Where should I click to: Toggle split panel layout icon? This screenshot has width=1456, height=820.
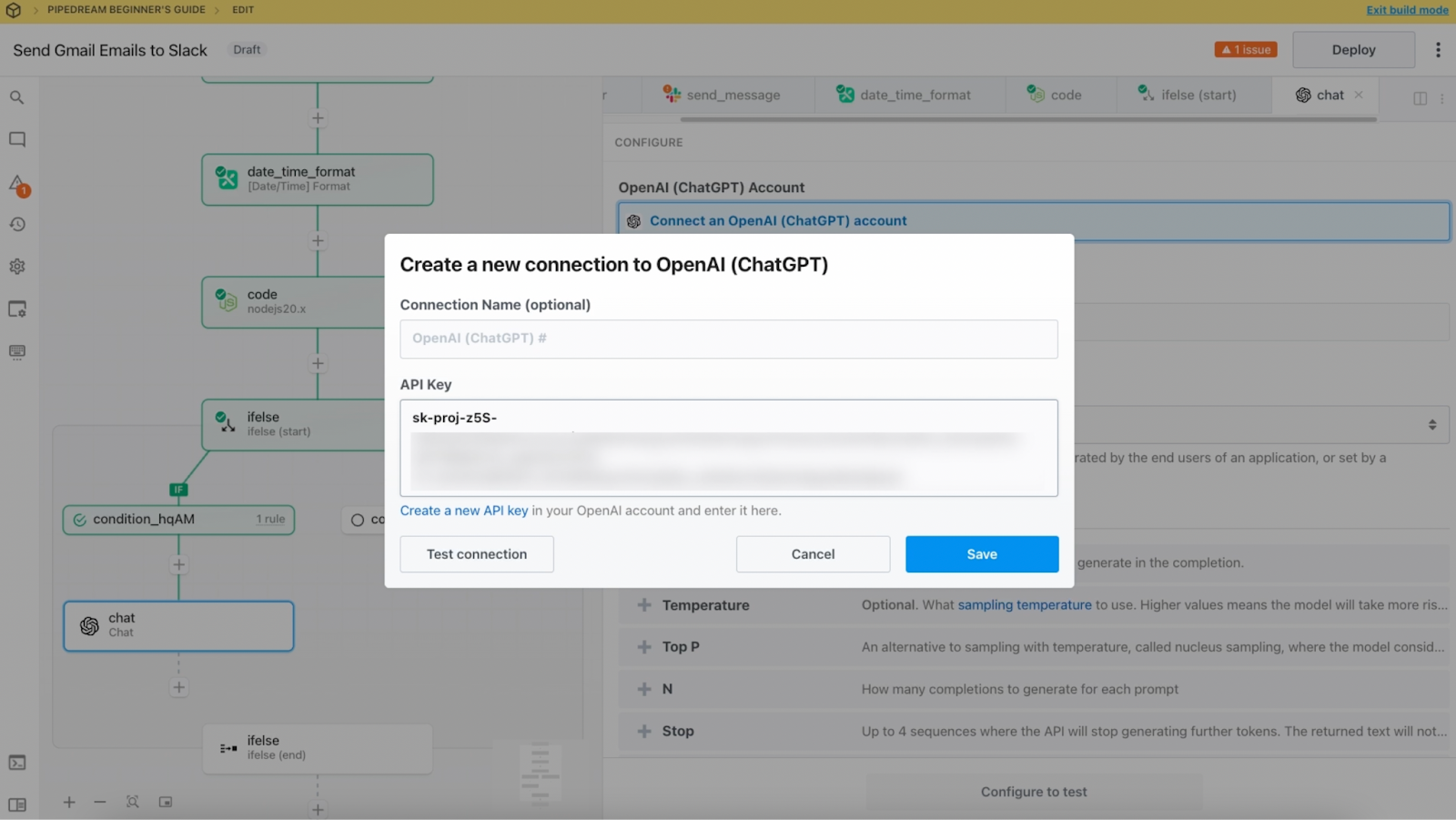(x=1420, y=98)
